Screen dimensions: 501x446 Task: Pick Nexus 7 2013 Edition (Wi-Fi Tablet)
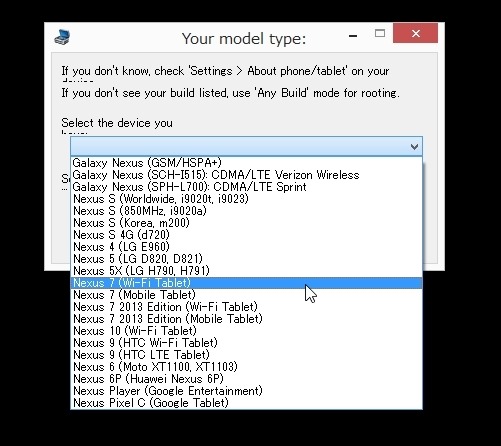(246, 307)
